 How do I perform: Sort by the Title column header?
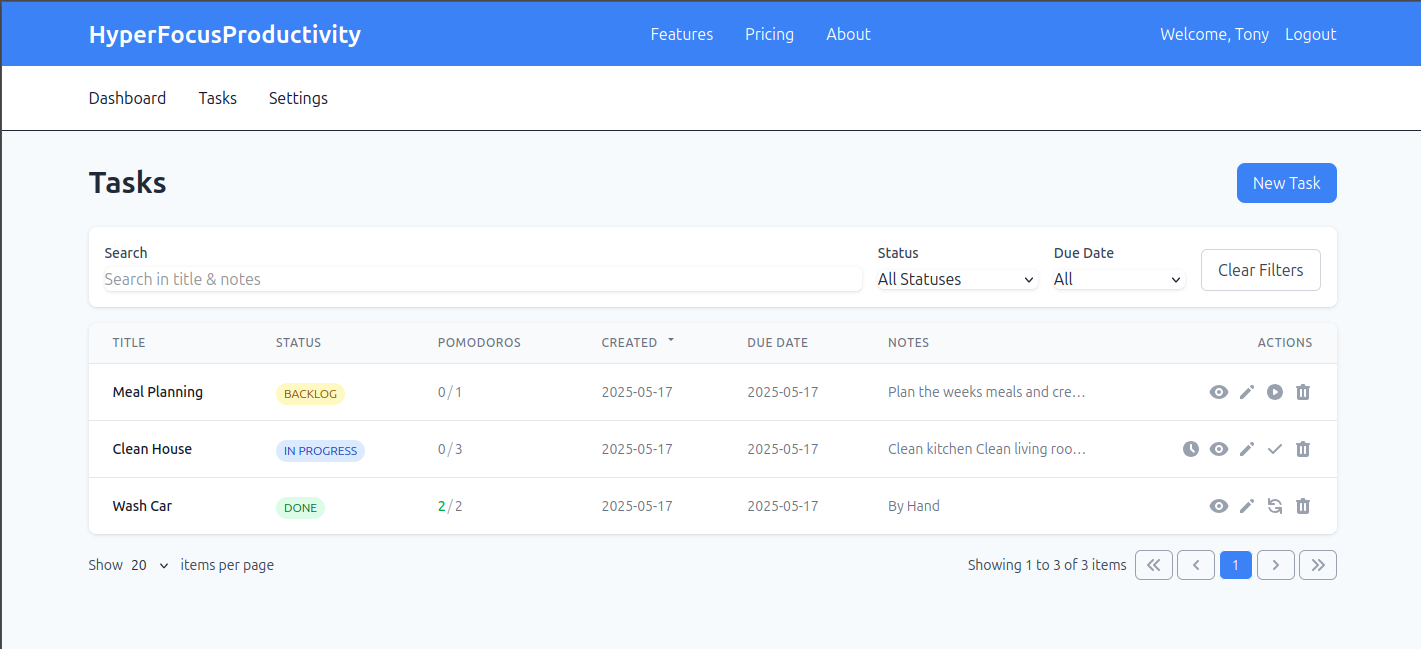[x=129, y=342]
